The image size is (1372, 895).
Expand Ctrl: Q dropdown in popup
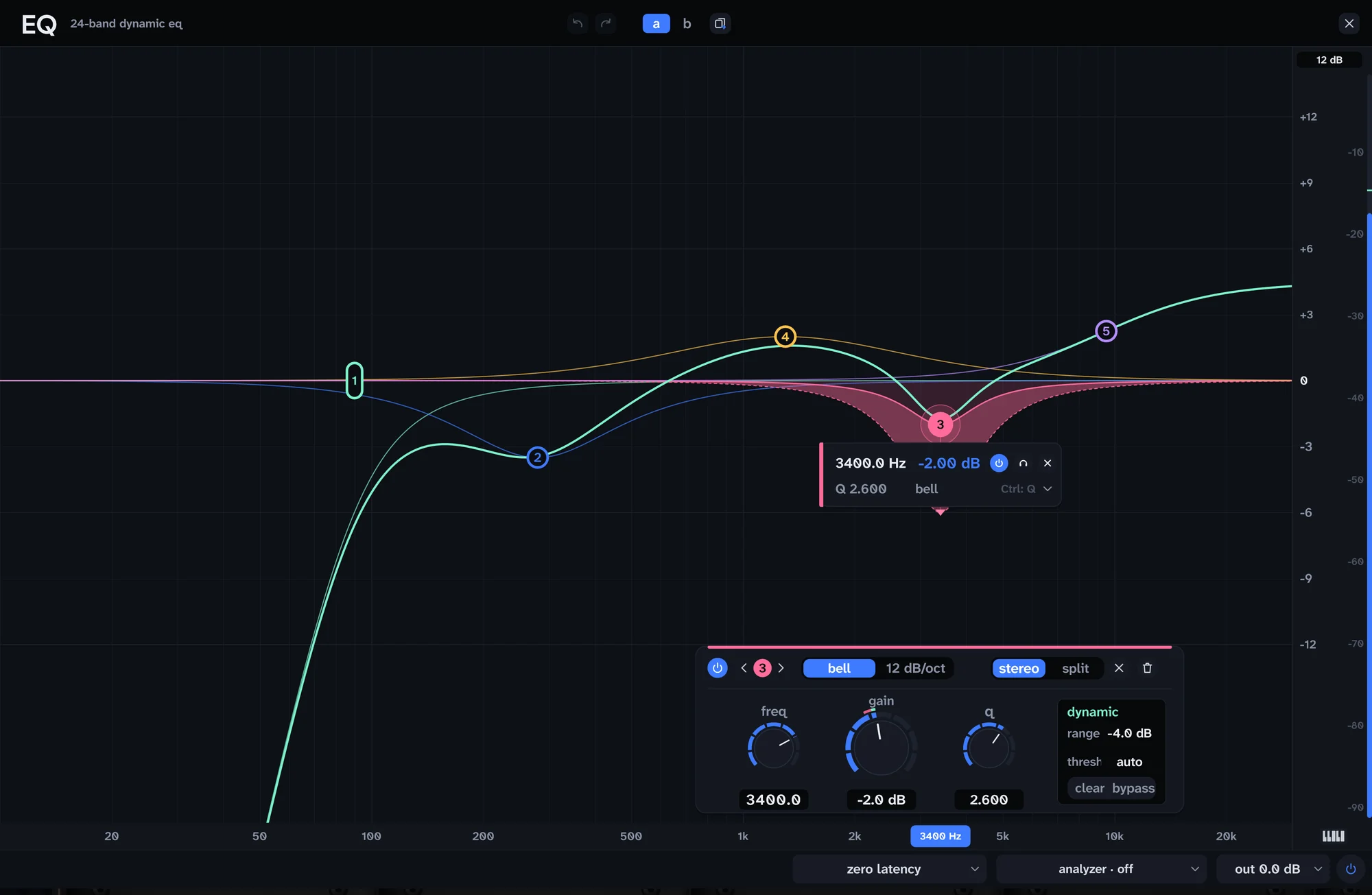1026,489
